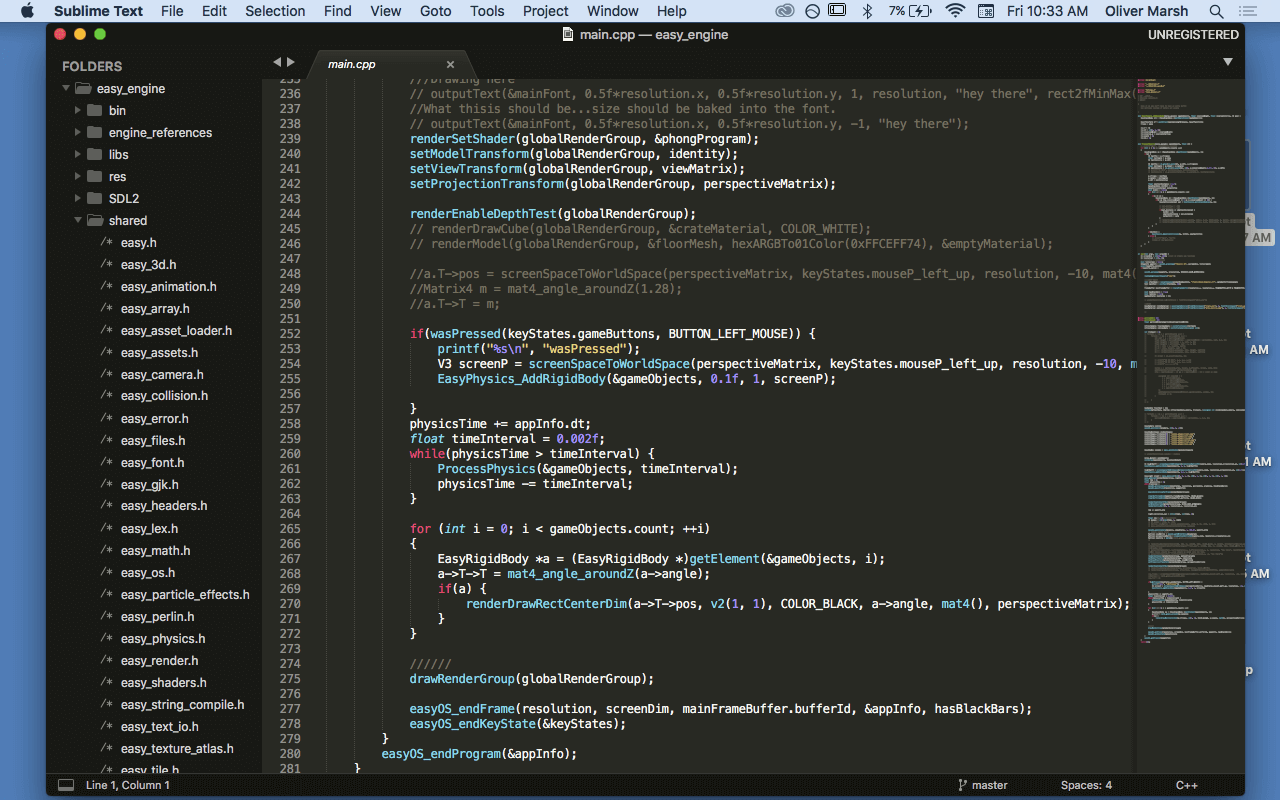Expand the libs folder

pos(78,154)
